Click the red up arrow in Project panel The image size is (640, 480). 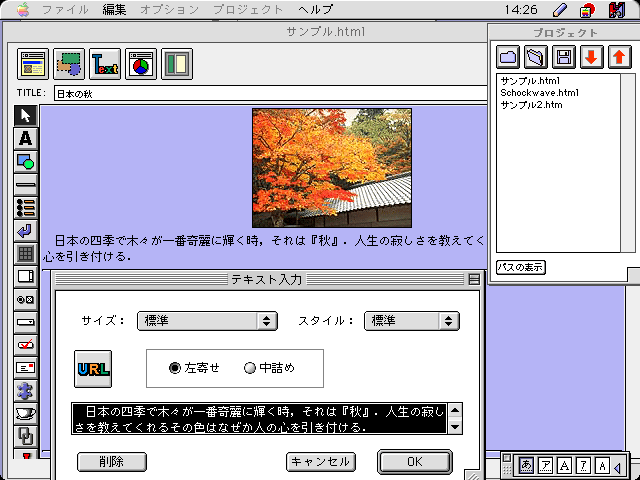coord(620,57)
